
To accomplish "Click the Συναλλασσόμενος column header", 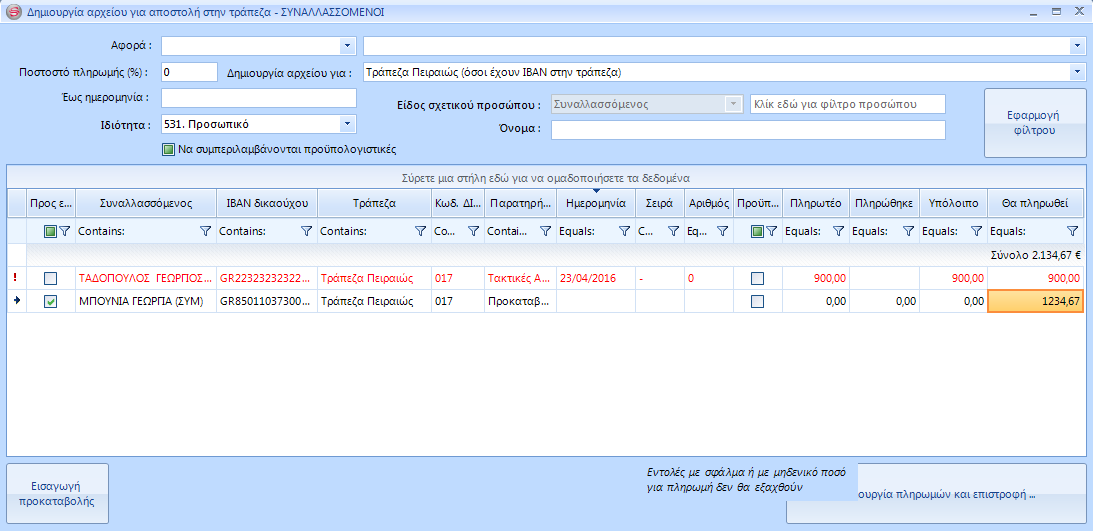I will pyautogui.click(x=146, y=202).
